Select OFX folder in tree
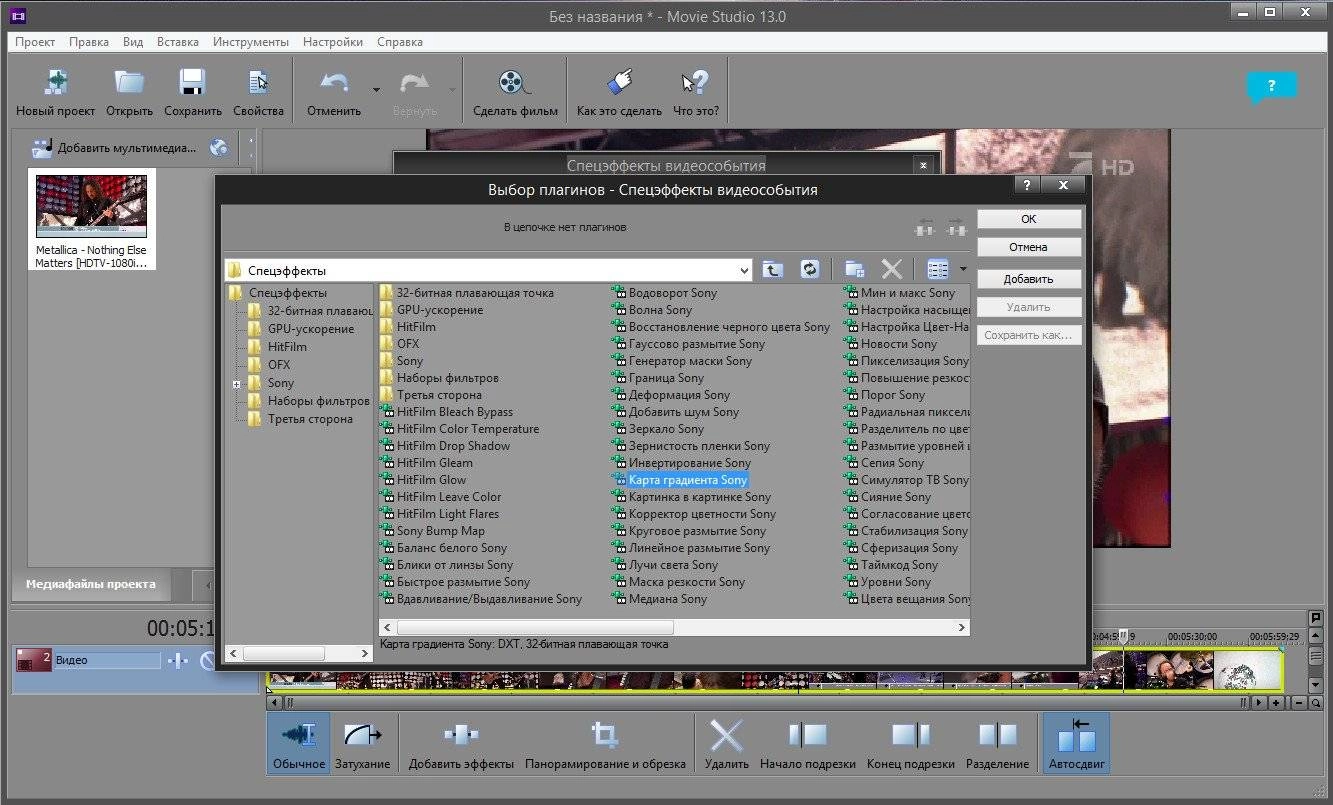This screenshot has width=1333, height=805. click(279, 365)
